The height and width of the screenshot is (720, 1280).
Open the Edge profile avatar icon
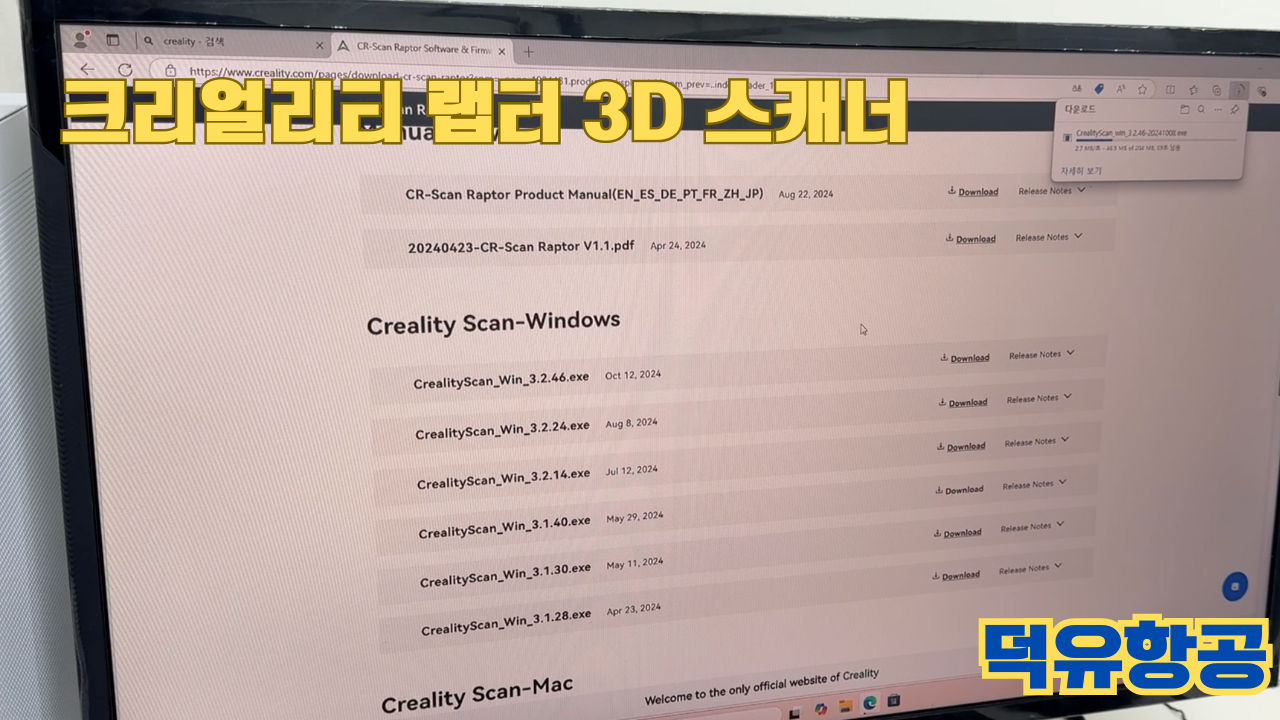pos(81,40)
